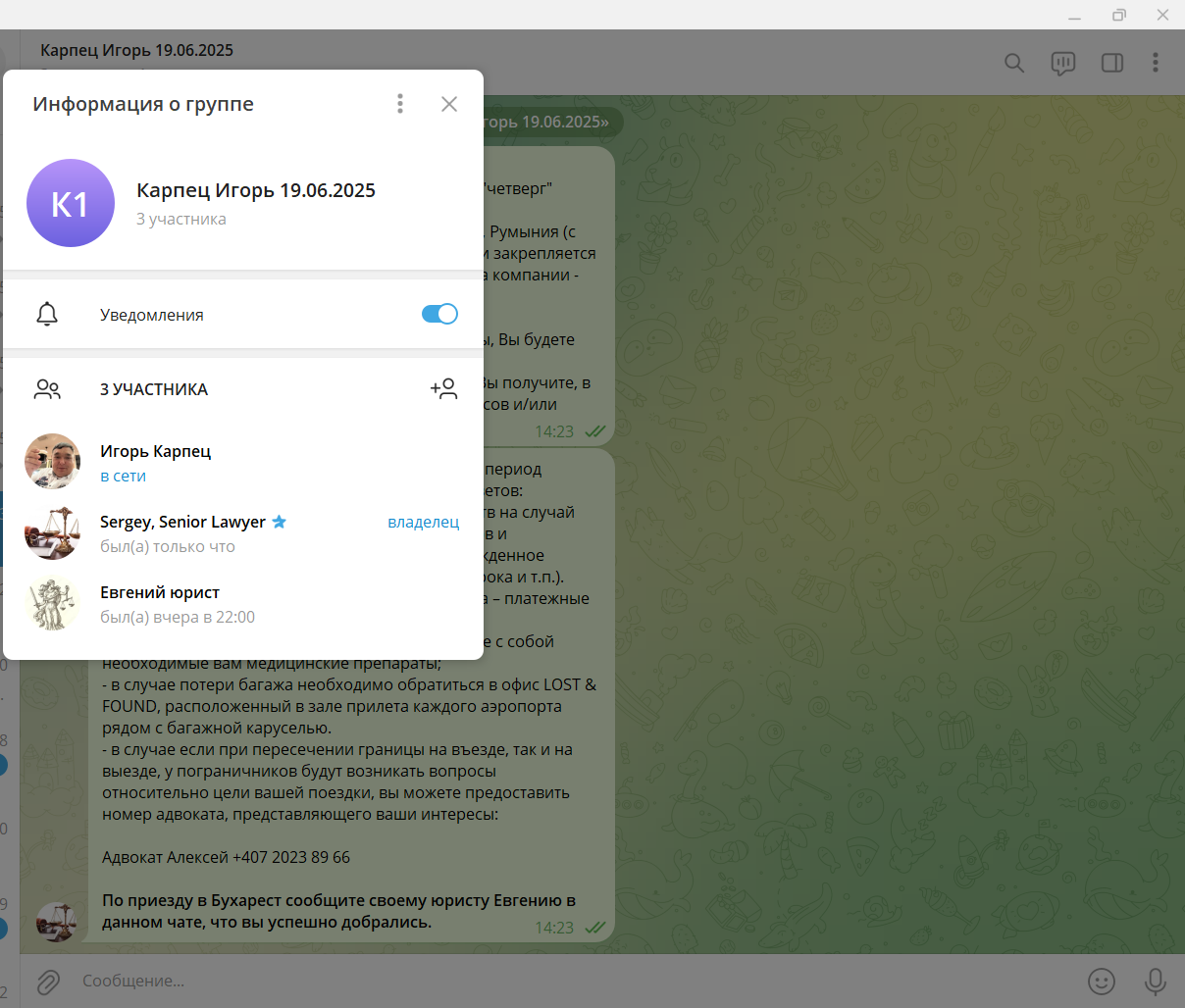Image resolution: width=1185 pixels, height=1008 pixels.
Task: Click Евгений юрист avatar picture
Action: click(52, 603)
